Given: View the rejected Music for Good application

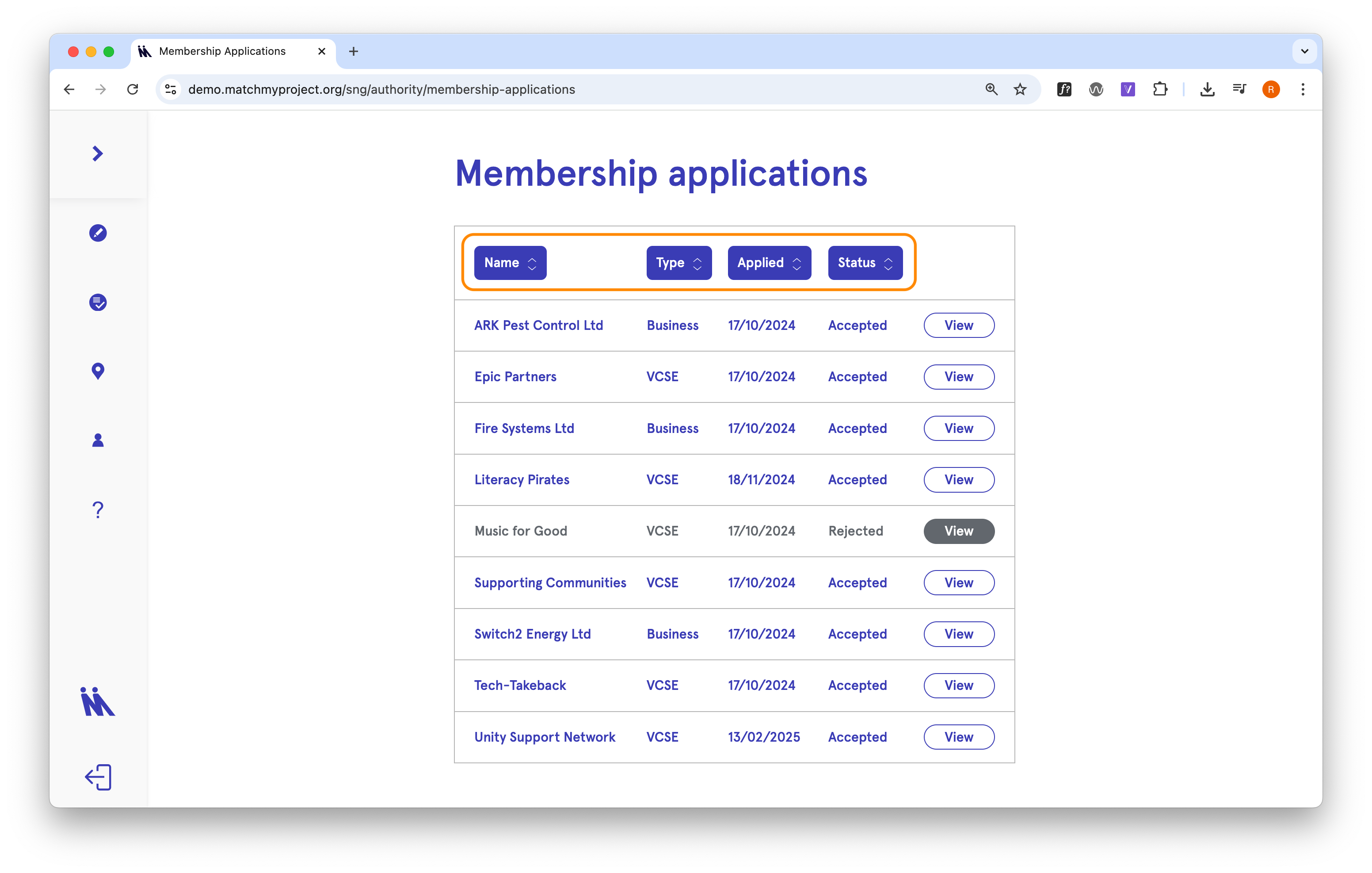Looking at the screenshot, I should point(959,531).
